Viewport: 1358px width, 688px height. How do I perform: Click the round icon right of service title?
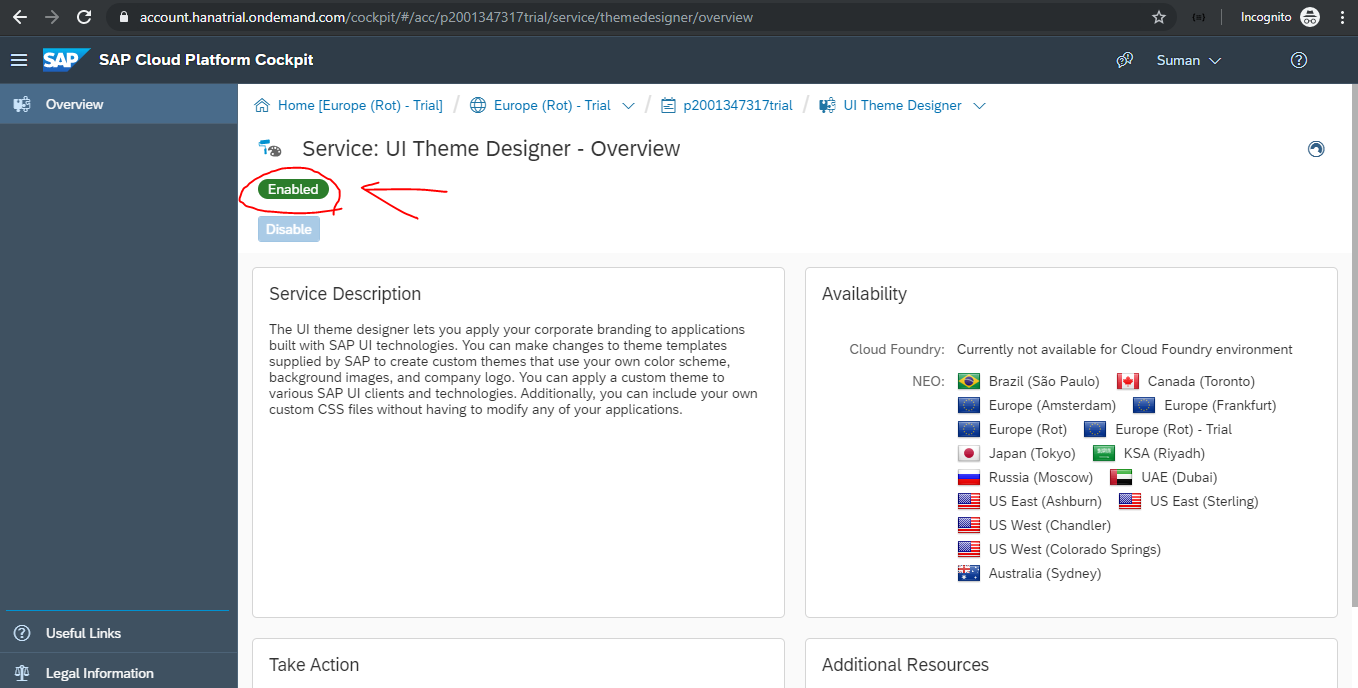(x=1316, y=149)
